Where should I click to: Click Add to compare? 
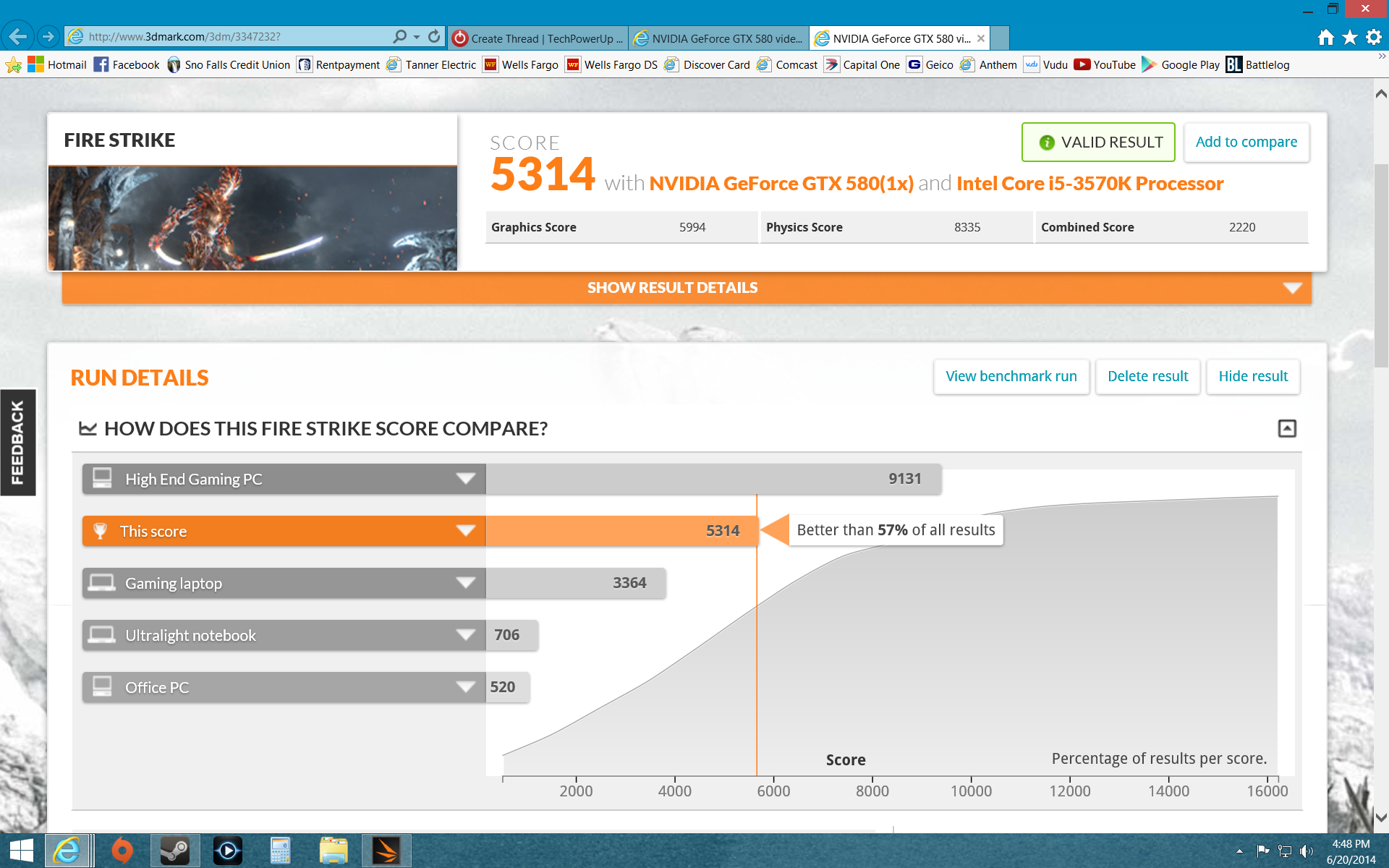pos(1246,142)
